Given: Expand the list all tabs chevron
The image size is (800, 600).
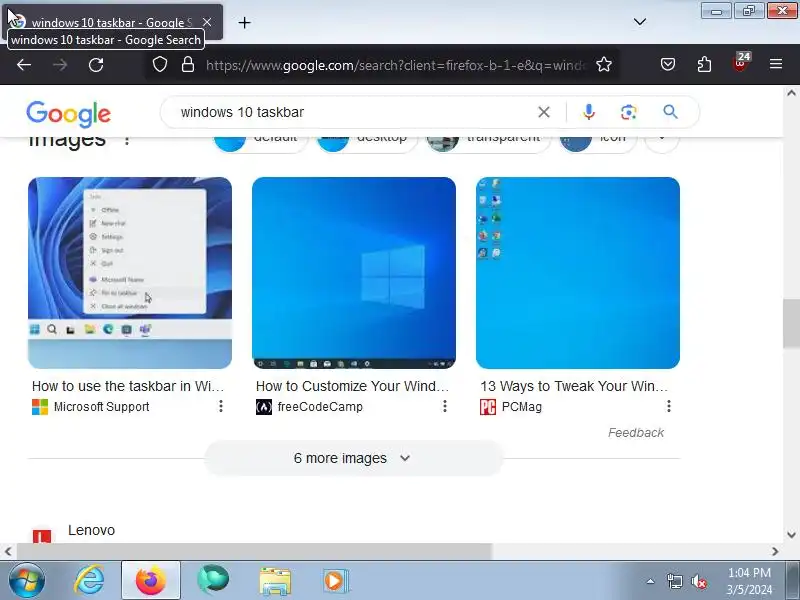Looking at the screenshot, I should pos(640,22).
